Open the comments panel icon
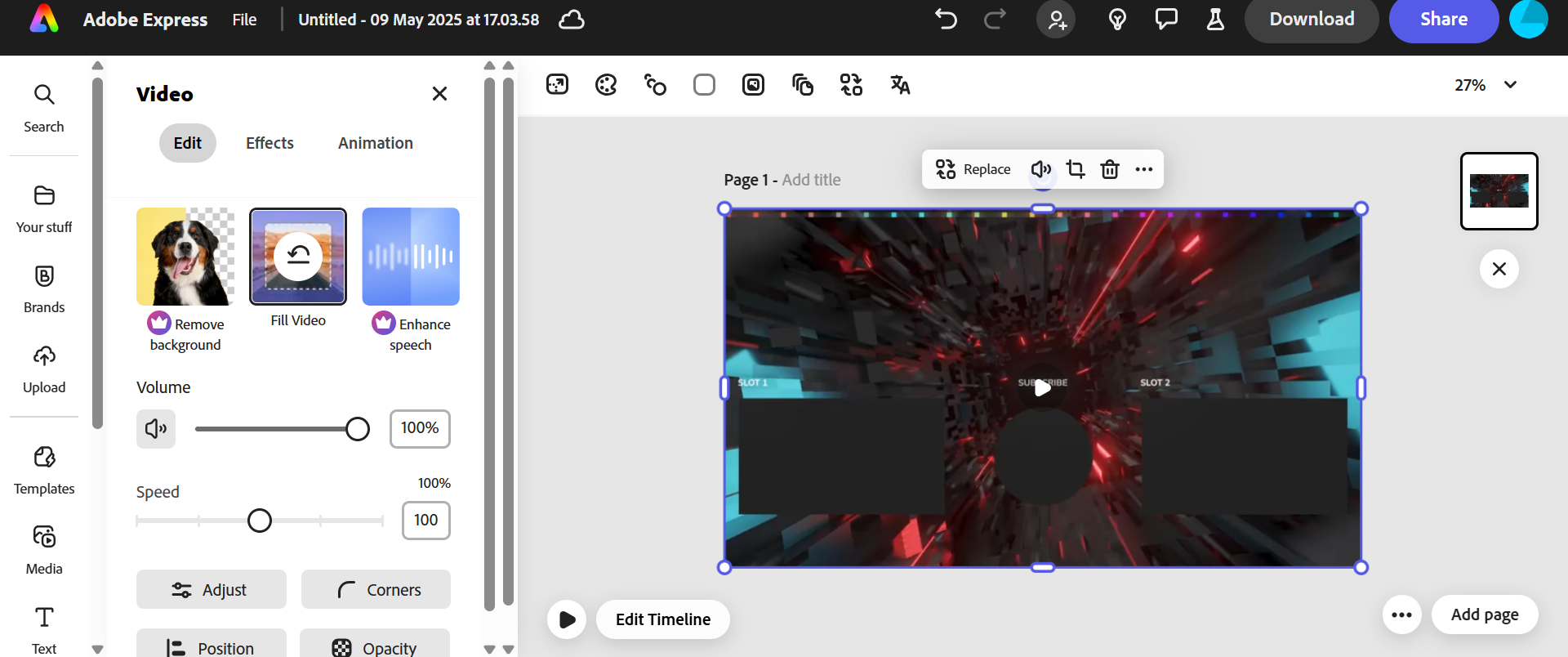The width and height of the screenshot is (1568, 657). click(x=1166, y=20)
